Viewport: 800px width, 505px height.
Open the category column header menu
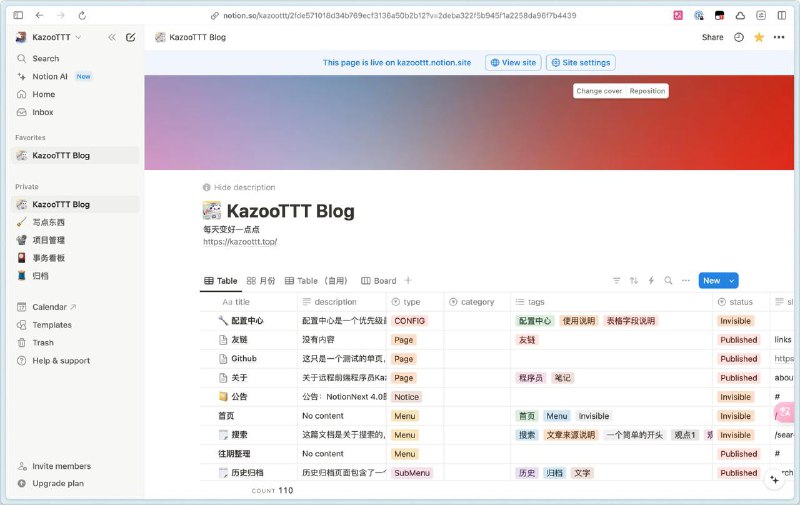(477, 302)
